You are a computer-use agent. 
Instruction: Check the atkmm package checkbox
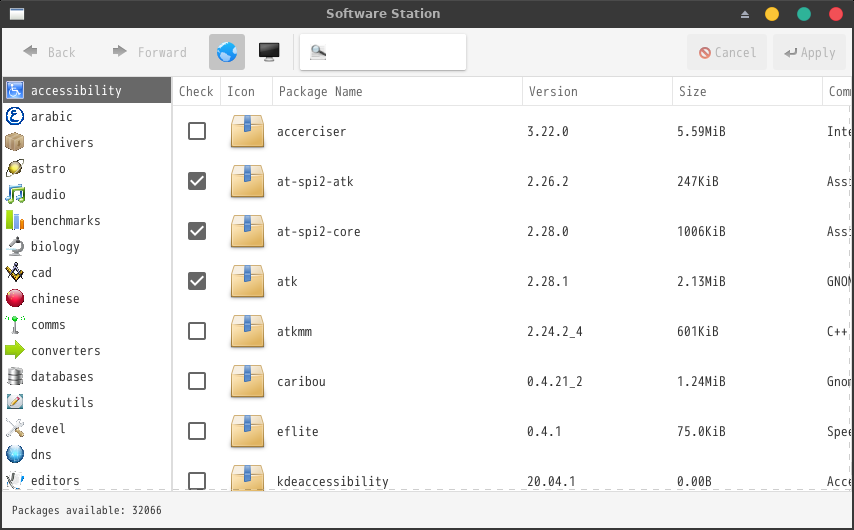197,331
